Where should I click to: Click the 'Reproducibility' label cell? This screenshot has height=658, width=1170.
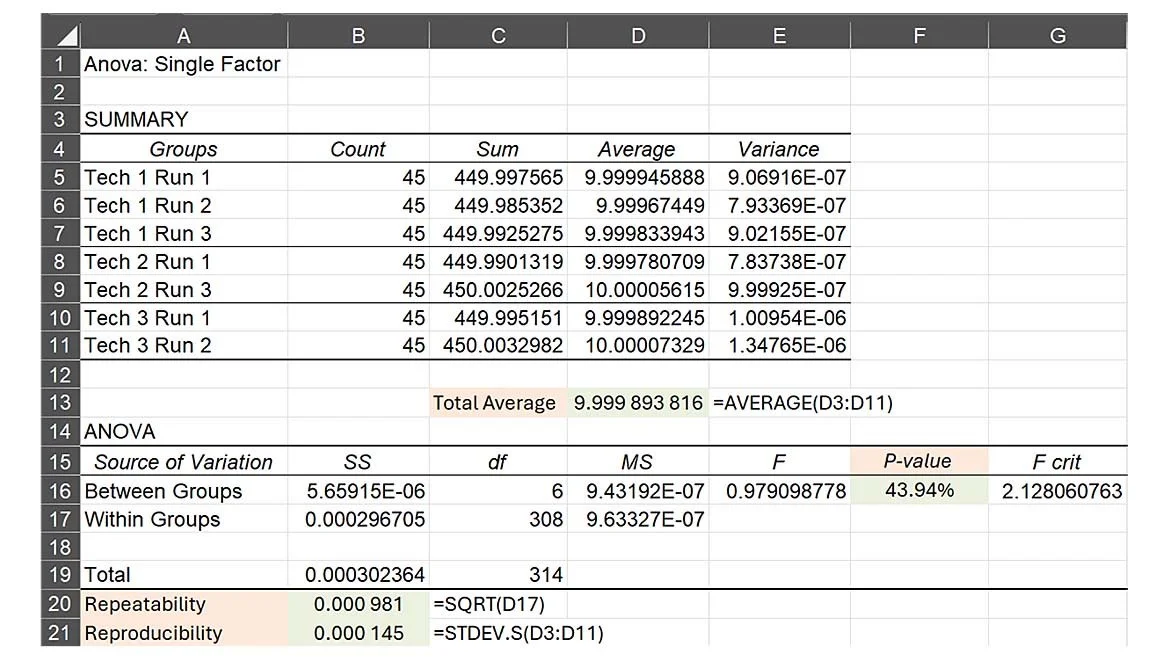click(184, 633)
